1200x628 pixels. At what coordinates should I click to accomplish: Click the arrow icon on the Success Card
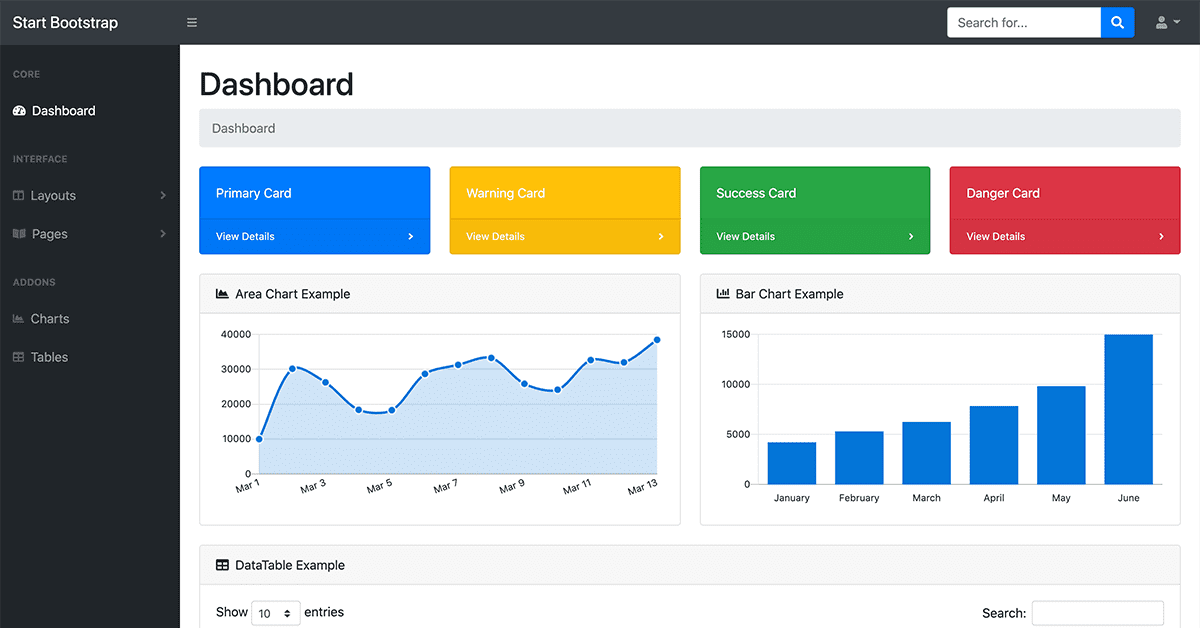coord(911,236)
